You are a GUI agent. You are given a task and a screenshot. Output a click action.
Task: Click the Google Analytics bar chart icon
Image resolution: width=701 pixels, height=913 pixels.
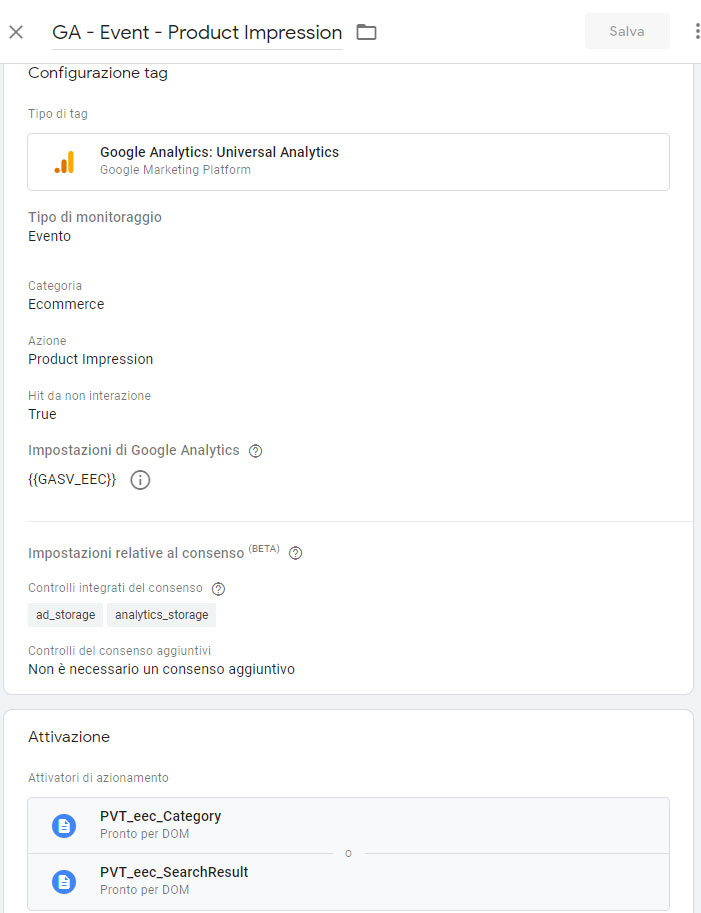[x=65, y=162]
